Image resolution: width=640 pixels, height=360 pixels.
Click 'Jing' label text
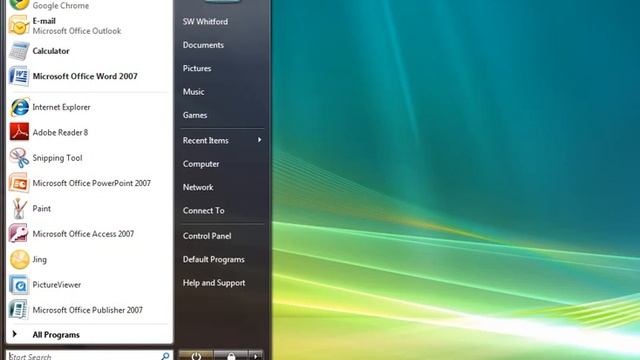point(40,260)
